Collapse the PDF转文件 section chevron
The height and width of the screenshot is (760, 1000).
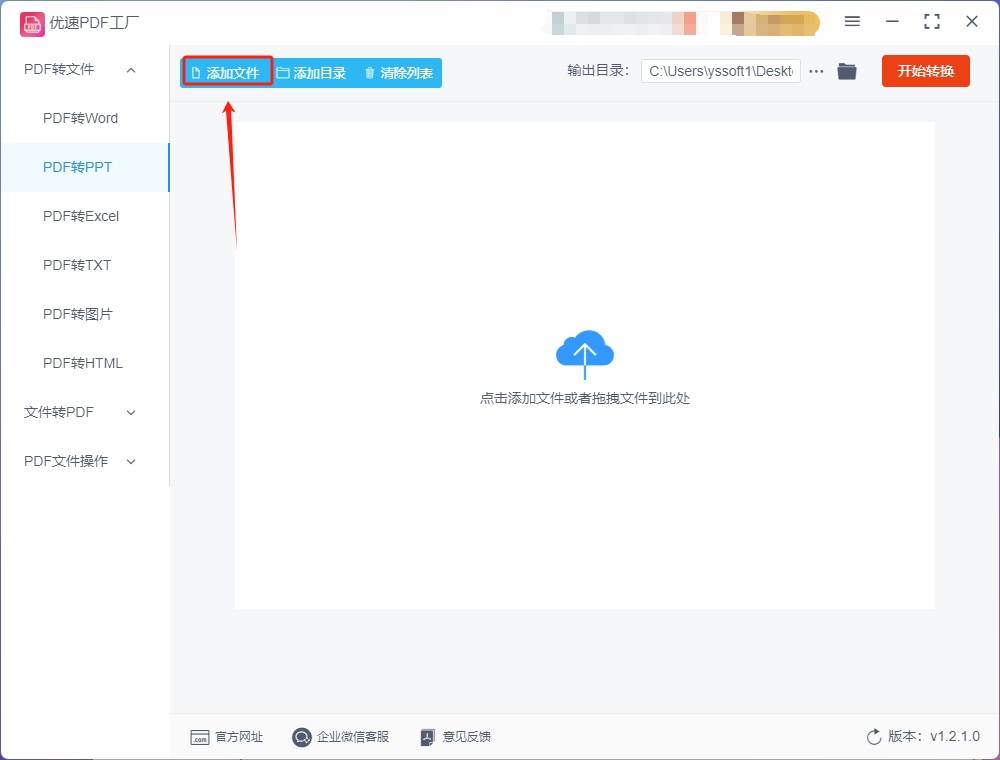click(130, 69)
